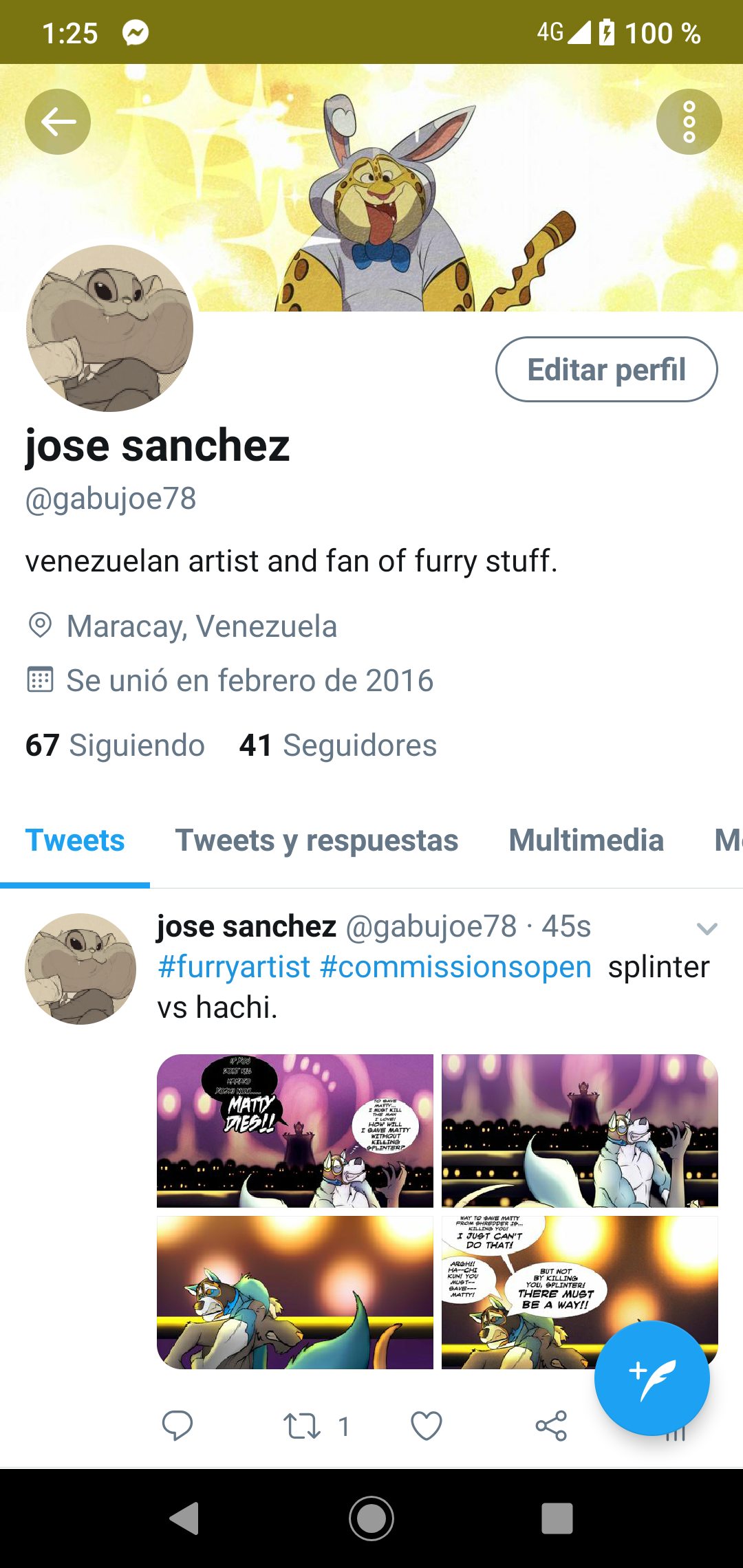Open the three-dot overflow menu
Viewport: 743px width, 1568px height.
(x=689, y=122)
